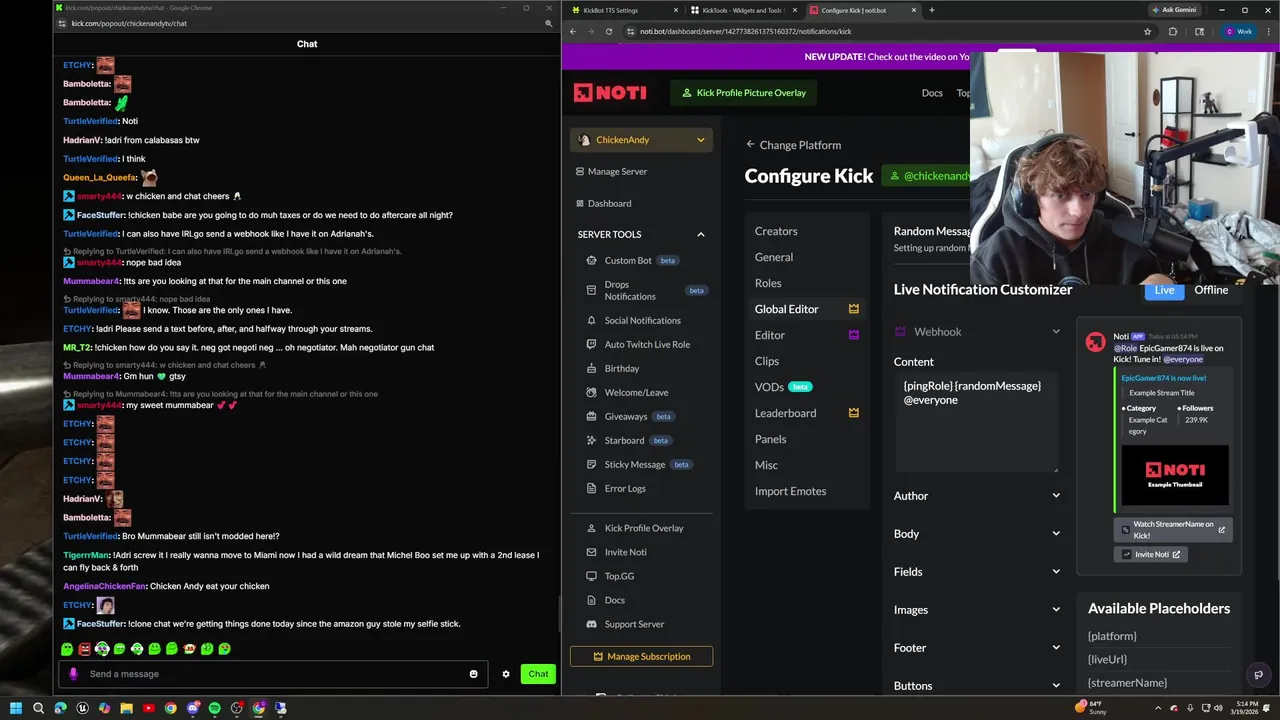1280x720 pixels.
Task: Bookmark this page with the star icon
Action: pos(1147,31)
